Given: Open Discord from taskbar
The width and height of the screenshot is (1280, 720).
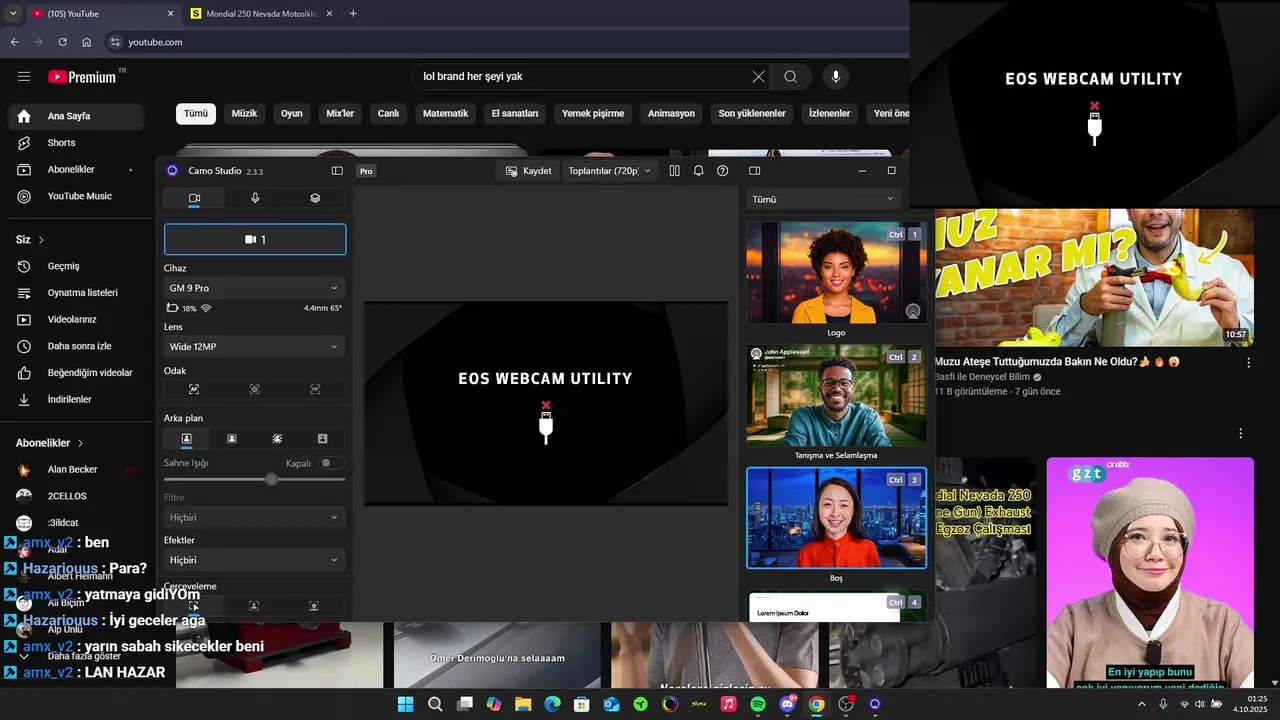Looking at the screenshot, I should tap(787, 704).
